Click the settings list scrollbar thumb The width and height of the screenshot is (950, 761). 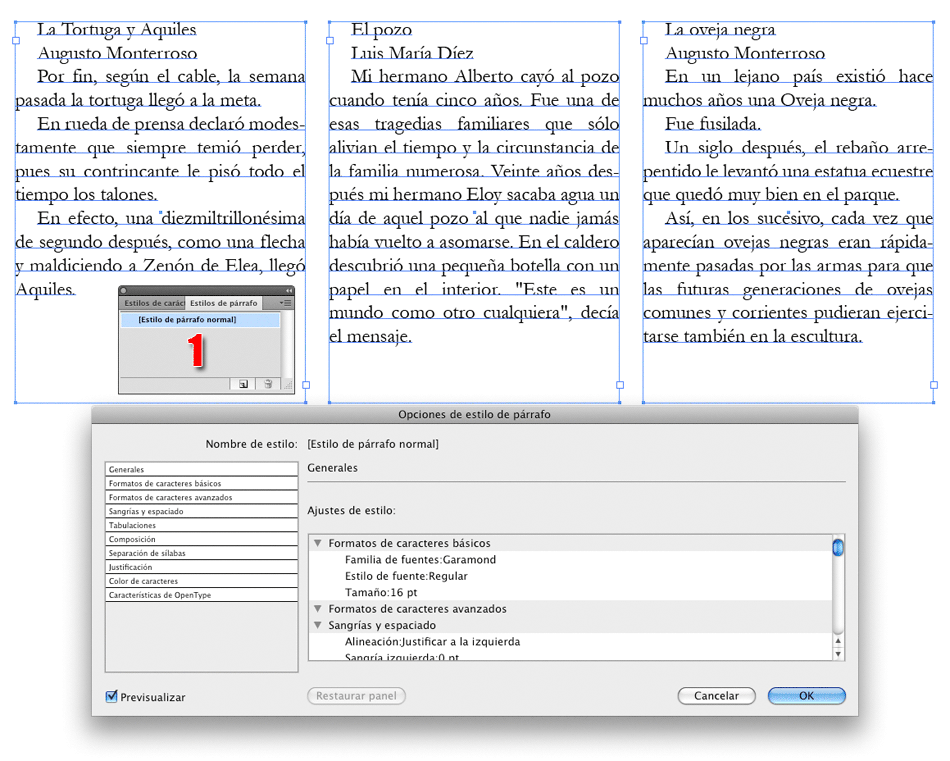(838, 548)
